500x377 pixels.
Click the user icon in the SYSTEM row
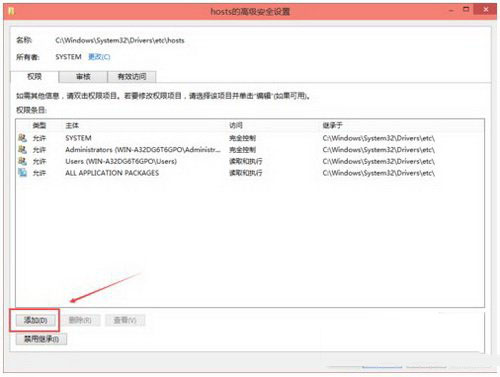click(x=22, y=138)
